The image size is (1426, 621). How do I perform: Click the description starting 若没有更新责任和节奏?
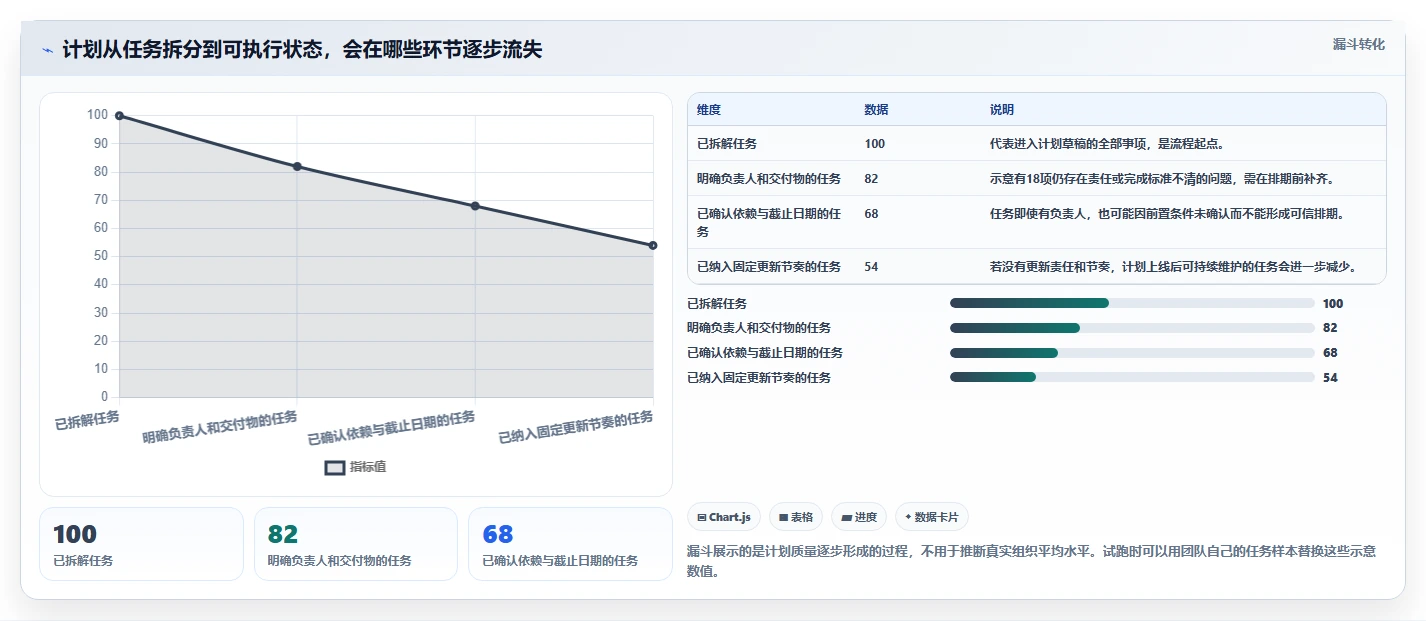click(x=1173, y=266)
